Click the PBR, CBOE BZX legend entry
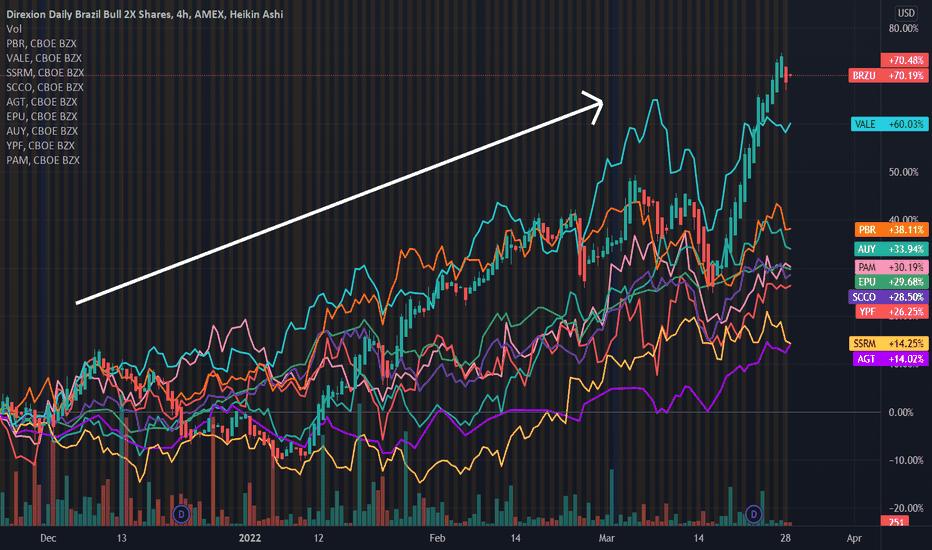Image resolution: width=932 pixels, height=550 pixels. click(42, 43)
